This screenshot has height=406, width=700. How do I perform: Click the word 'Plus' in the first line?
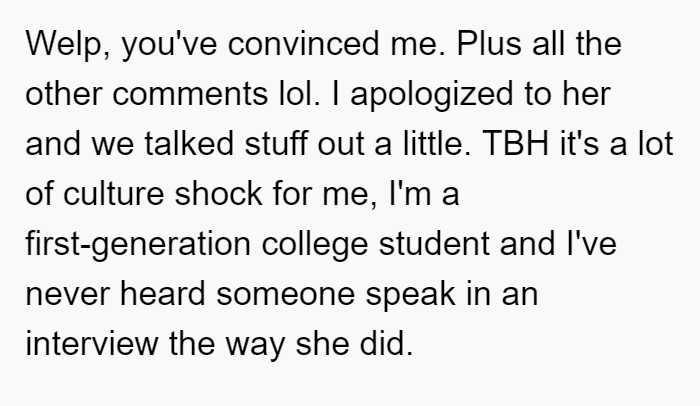489,44
